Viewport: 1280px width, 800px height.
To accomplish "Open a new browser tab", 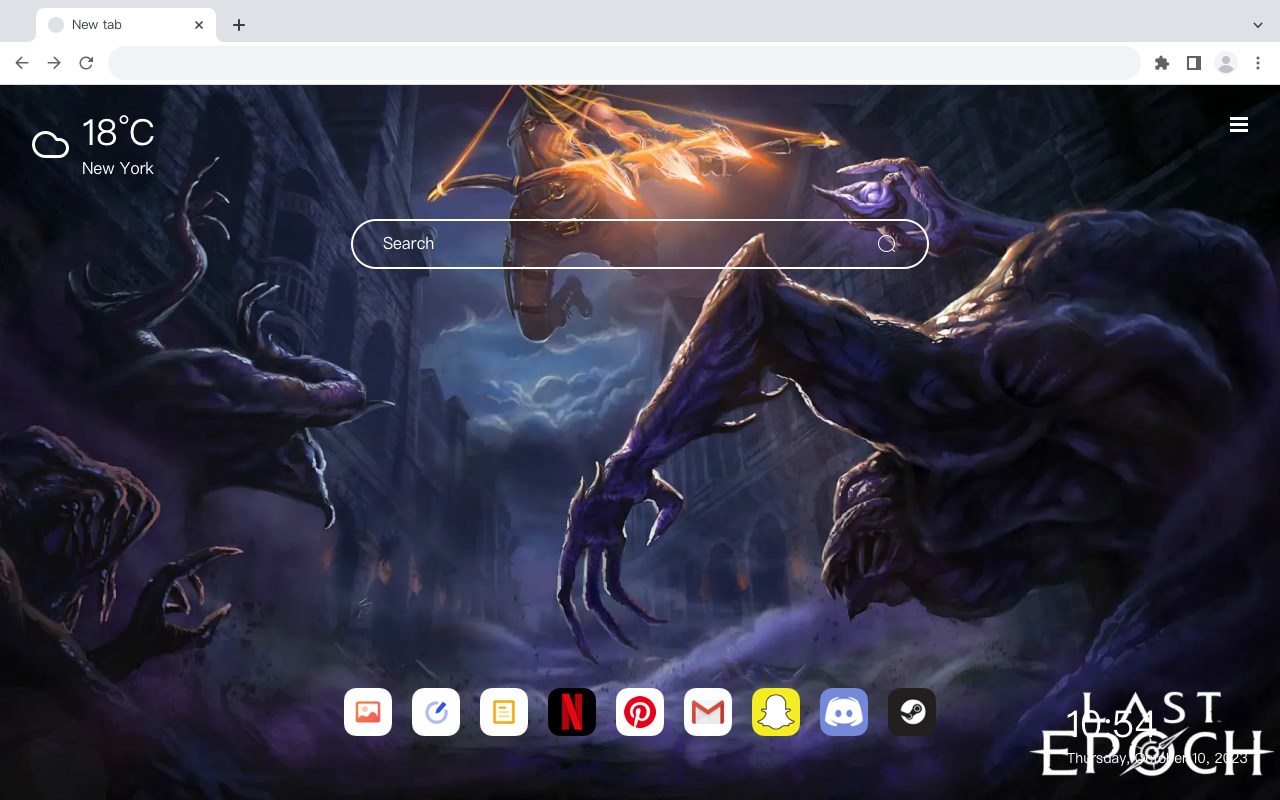I will pos(238,25).
